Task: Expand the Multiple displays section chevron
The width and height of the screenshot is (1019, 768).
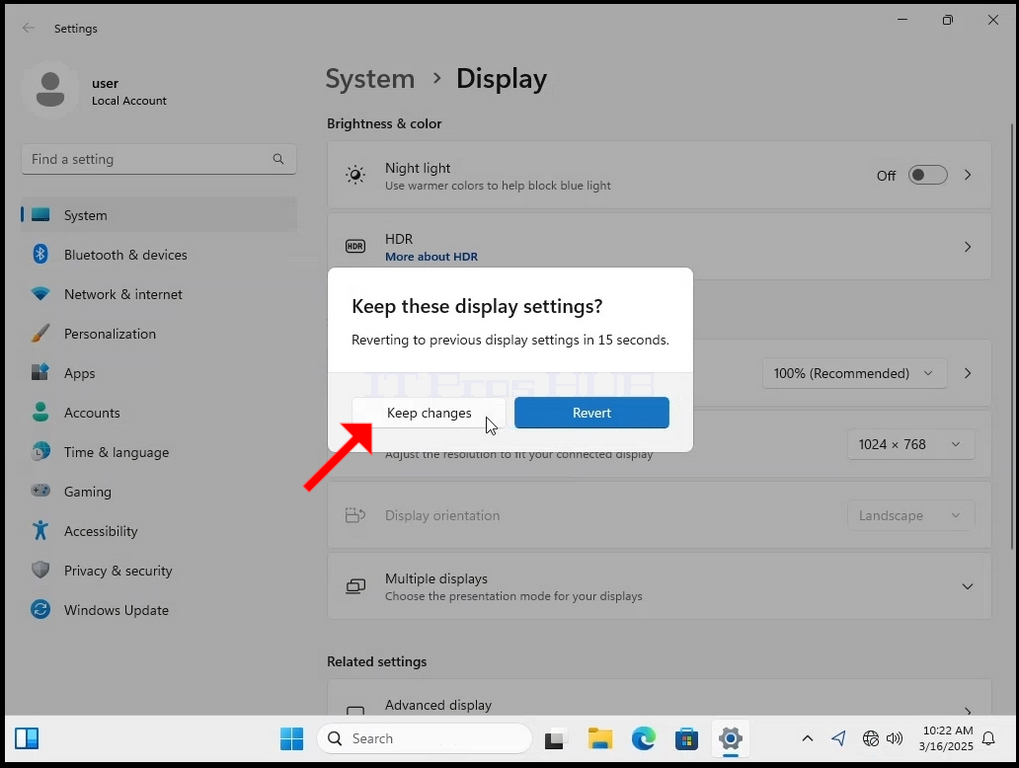Action: point(968,587)
